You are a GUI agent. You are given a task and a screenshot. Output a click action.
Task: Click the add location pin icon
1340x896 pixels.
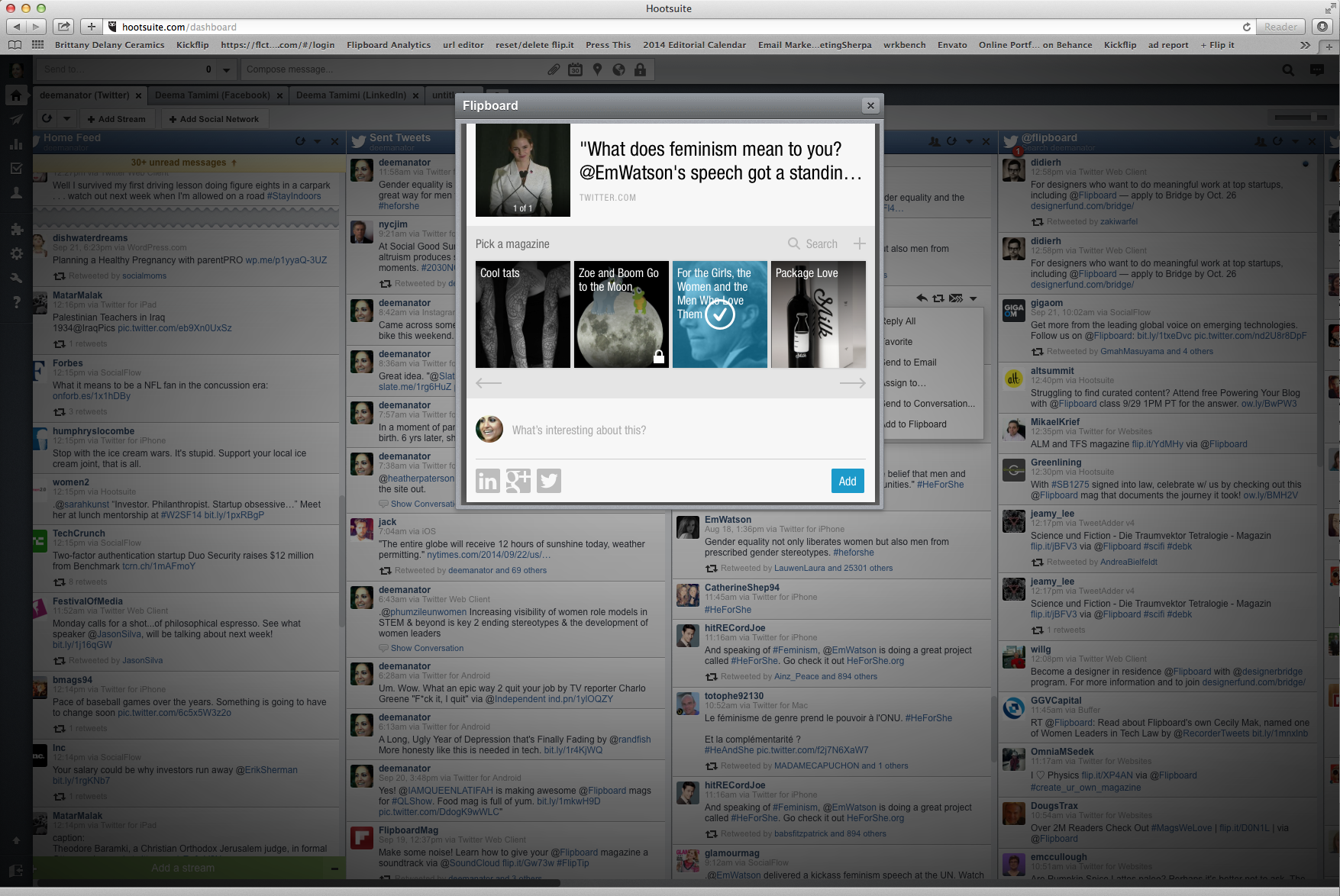tap(597, 69)
